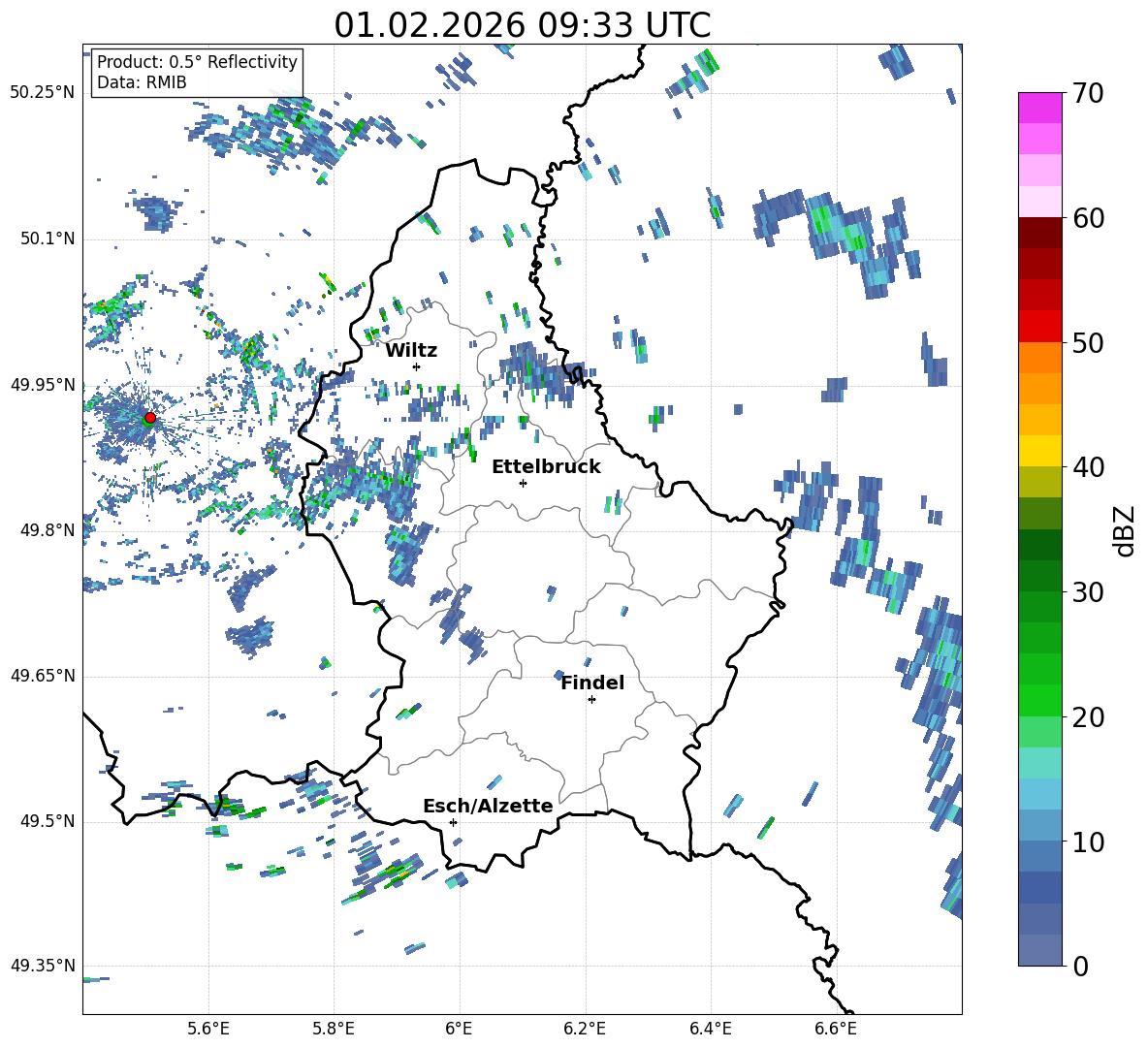The height and width of the screenshot is (1048, 1148).
Task: Click the 5.6°E longitude label
Action: pos(208,1029)
